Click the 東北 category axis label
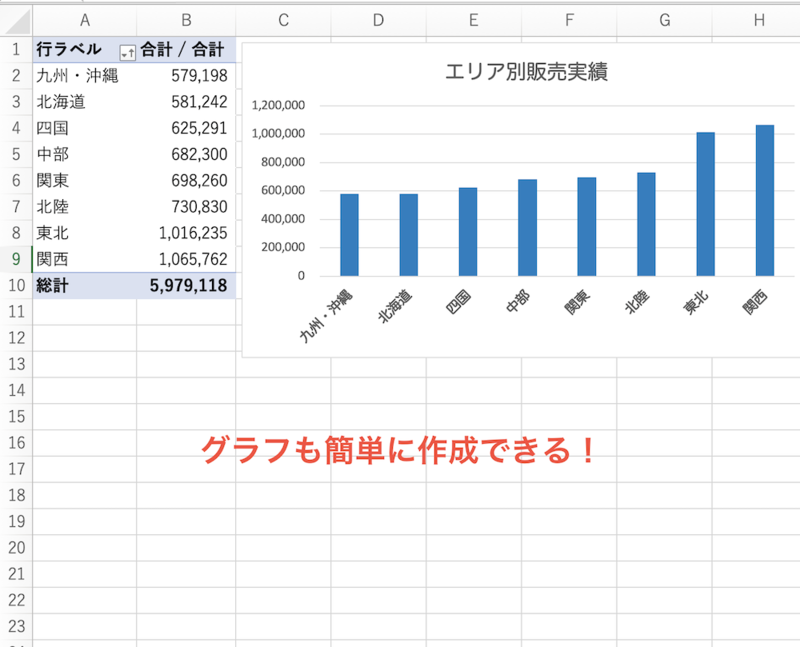800x647 pixels. (695, 302)
